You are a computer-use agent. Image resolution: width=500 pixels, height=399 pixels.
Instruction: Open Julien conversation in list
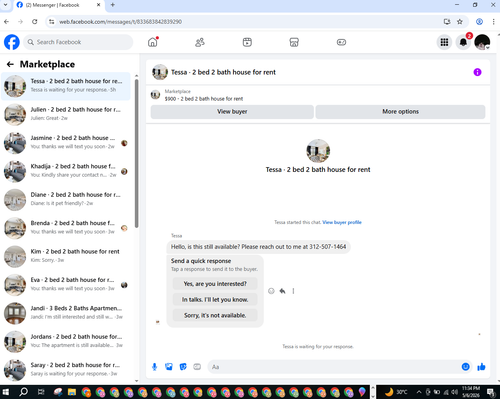point(66,114)
